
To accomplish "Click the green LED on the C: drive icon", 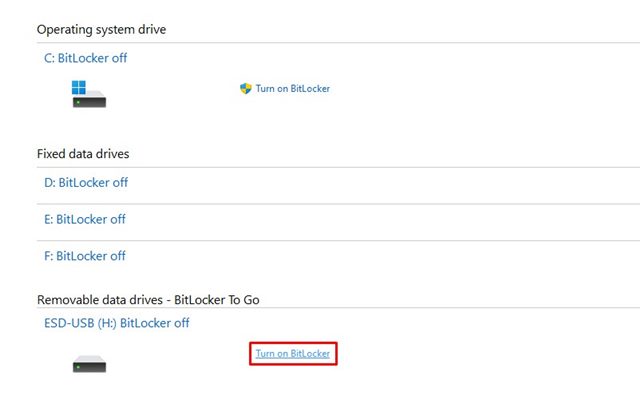I will pos(78,102).
